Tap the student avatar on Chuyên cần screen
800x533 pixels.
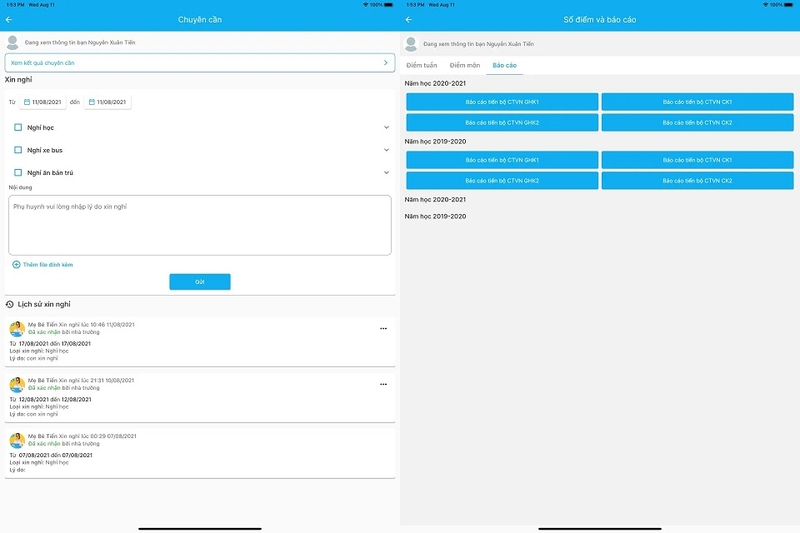[13, 42]
